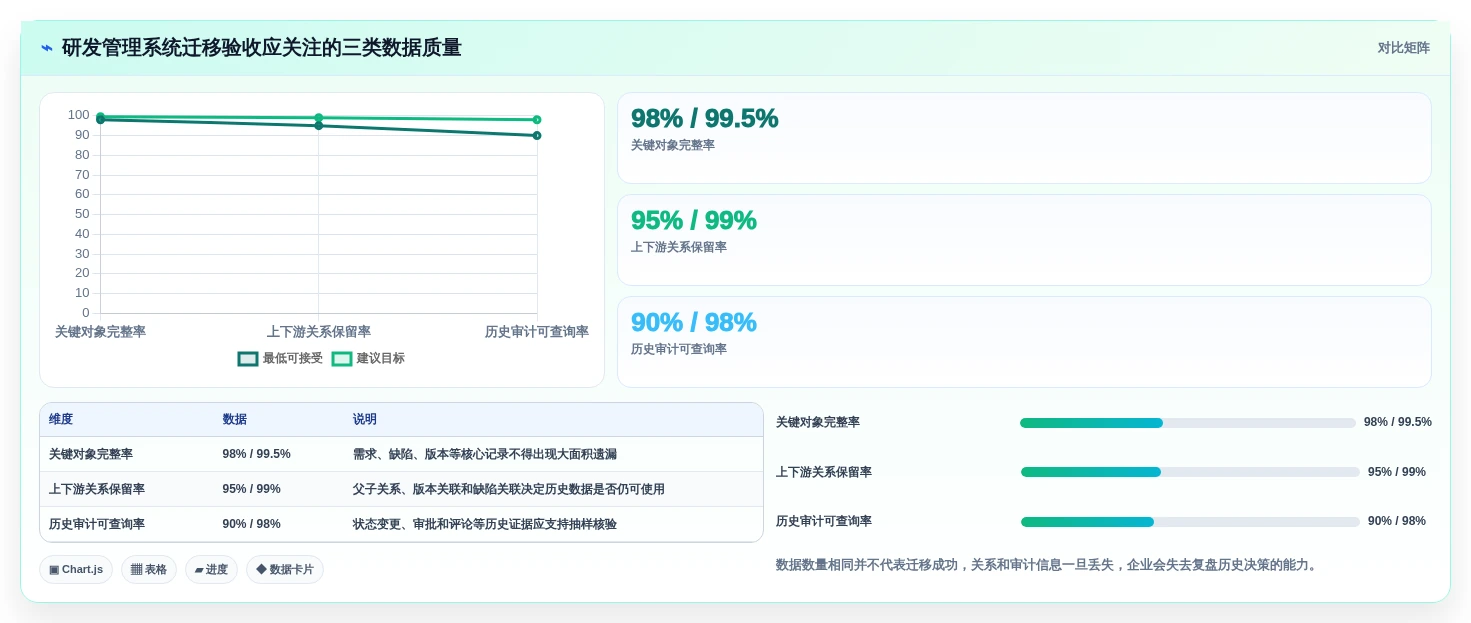Click progress label 90% / 98% at right
This screenshot has height=623, width=1471.
point(1397,521)
